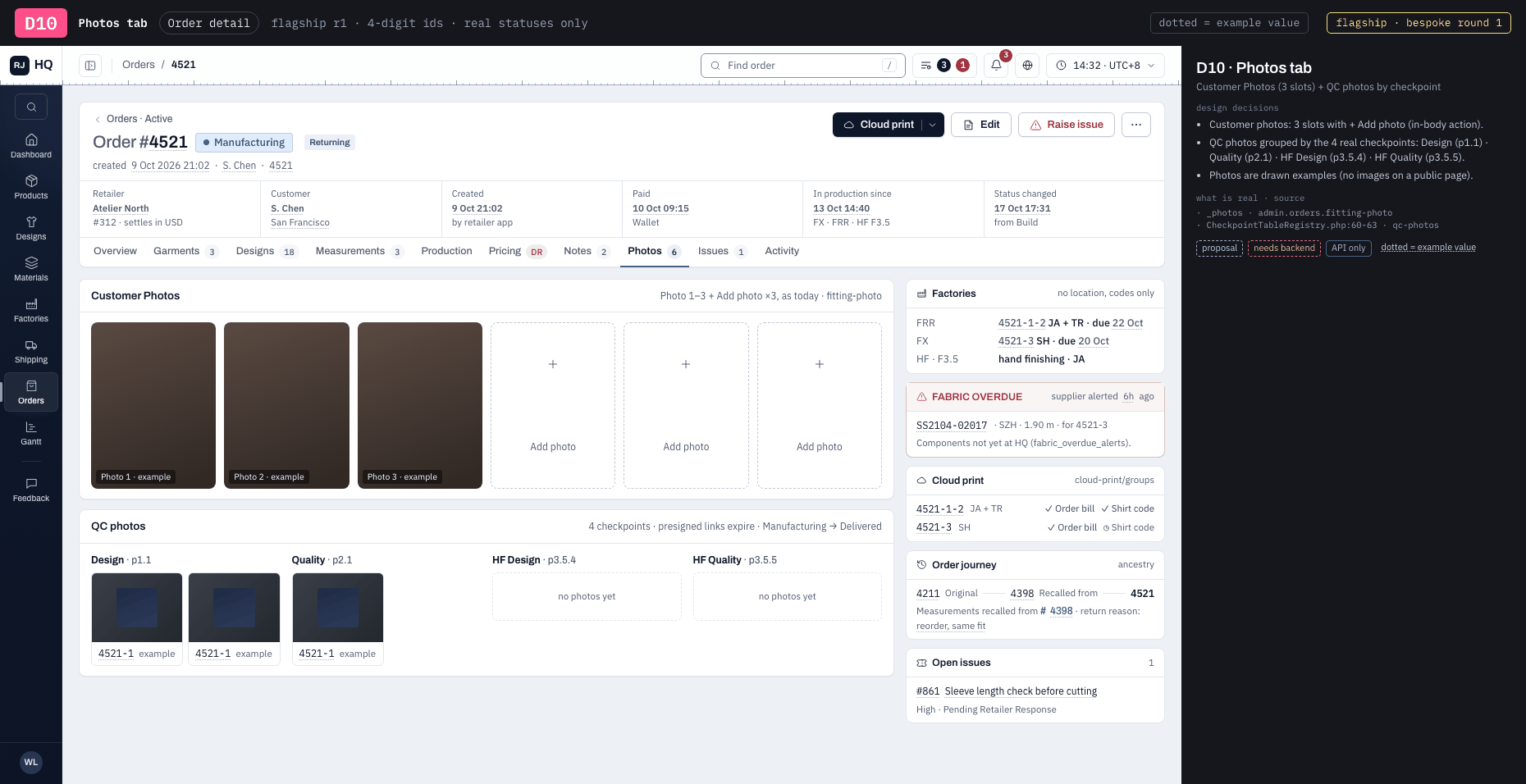Open the Quality p2.1 QC photo thumbnail
Image resolution: width=1526 pixels, height=784 pixels.
[x=338, y=618]
